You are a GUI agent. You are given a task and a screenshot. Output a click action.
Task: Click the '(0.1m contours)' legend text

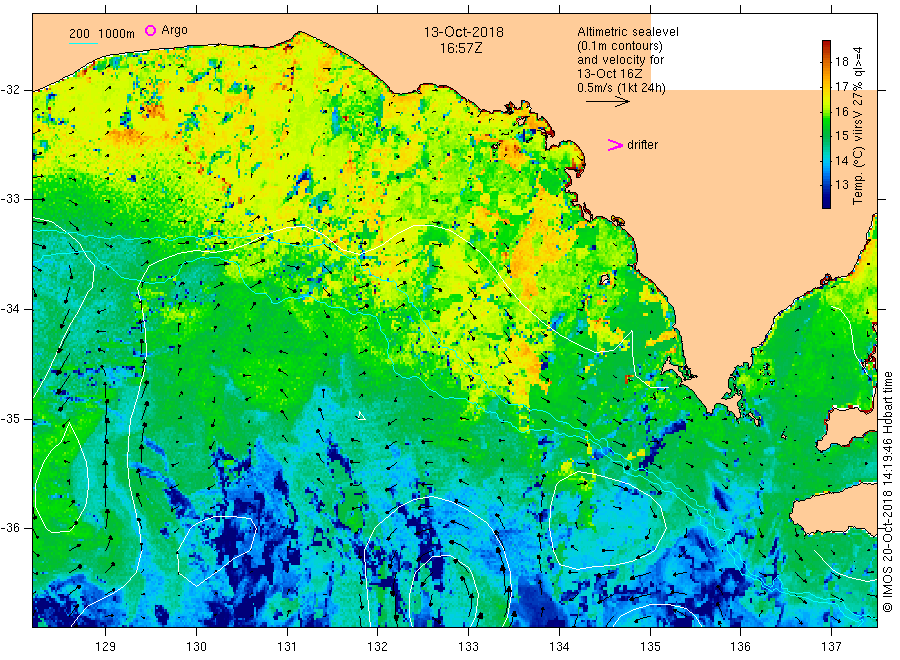point(620,46)
